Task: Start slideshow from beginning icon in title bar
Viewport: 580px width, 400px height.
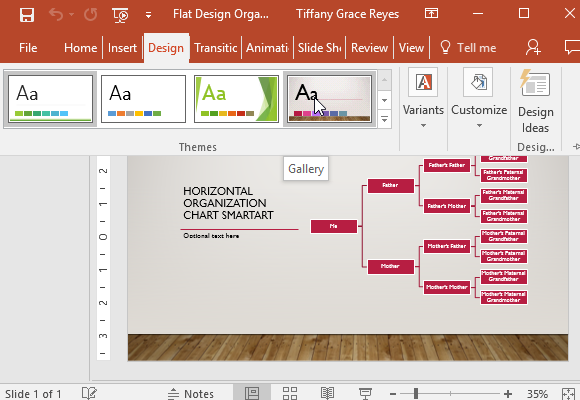Action: coord(120,15)
